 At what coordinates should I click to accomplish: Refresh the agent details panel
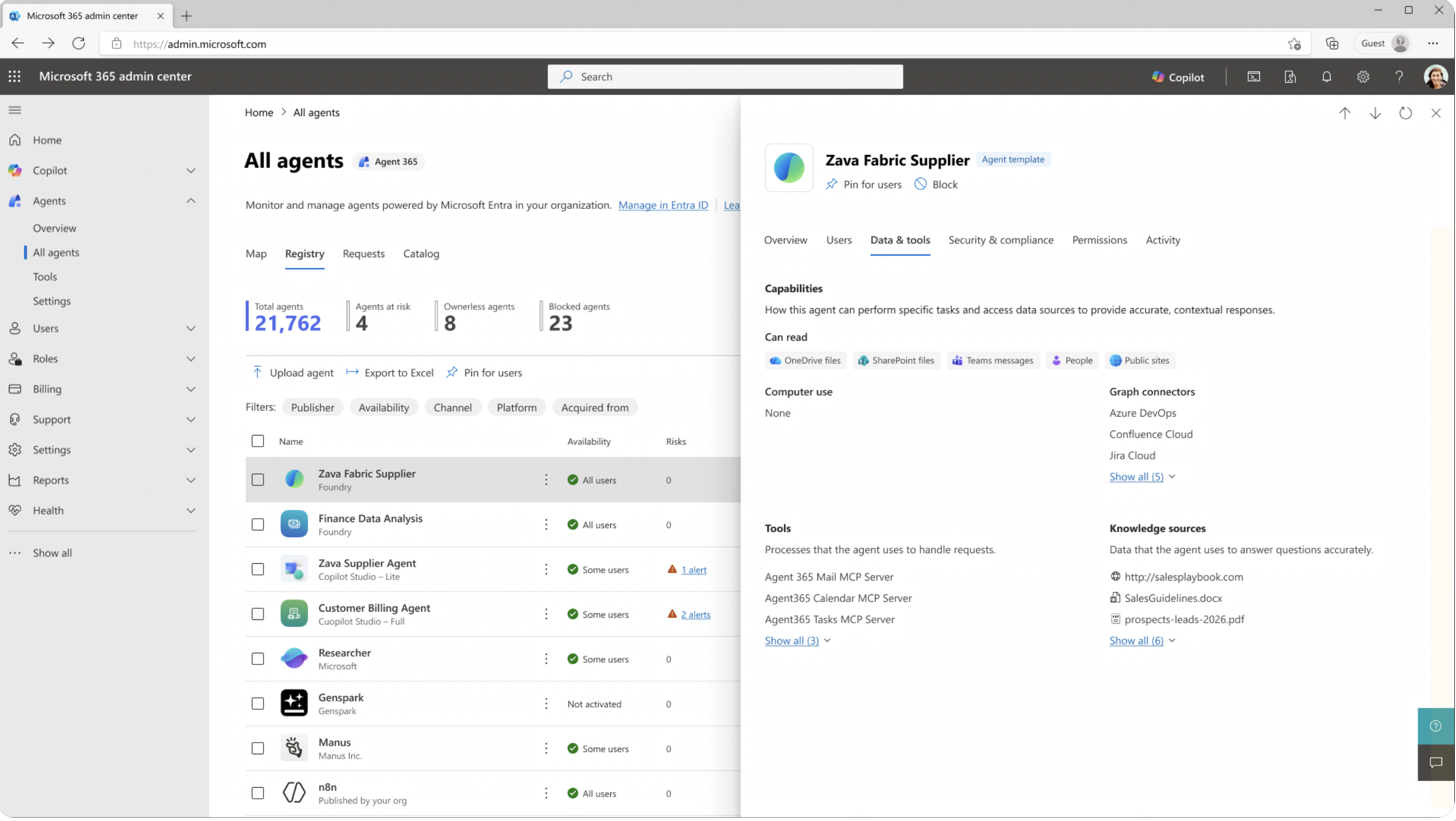tap(1405, 113)
